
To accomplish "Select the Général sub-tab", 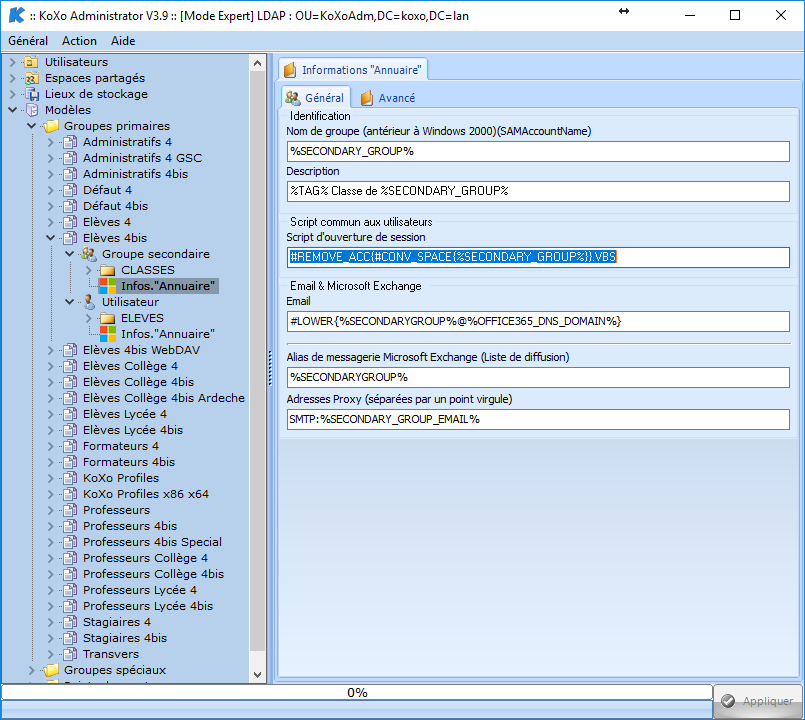I will point(315,97).
